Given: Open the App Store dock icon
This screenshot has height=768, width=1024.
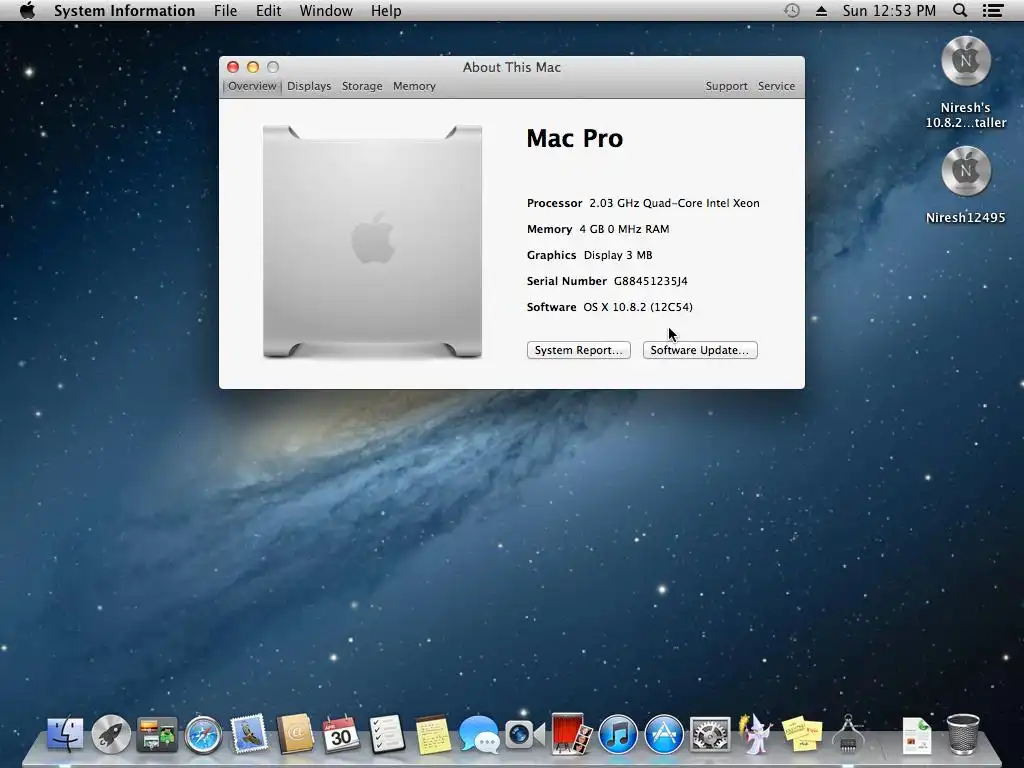Looking at the screenshot, I should tap(664, 734).
